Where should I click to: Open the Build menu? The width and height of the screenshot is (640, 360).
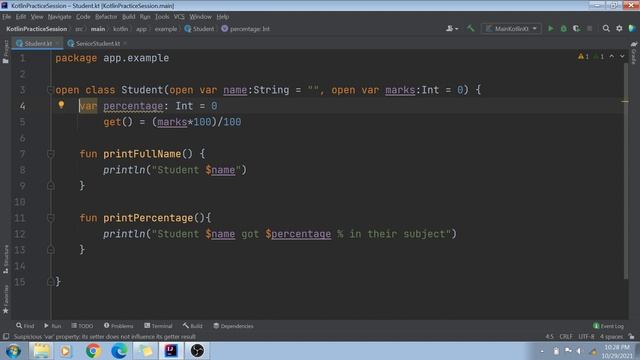tap(129, 17)
